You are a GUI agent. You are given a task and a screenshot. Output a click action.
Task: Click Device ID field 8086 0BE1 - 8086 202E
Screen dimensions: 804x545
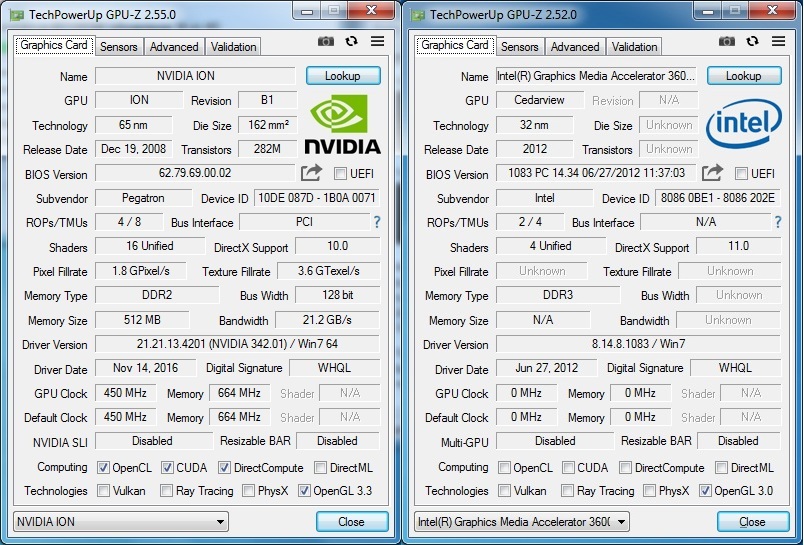pyautogui.click(x=718, y=198)
